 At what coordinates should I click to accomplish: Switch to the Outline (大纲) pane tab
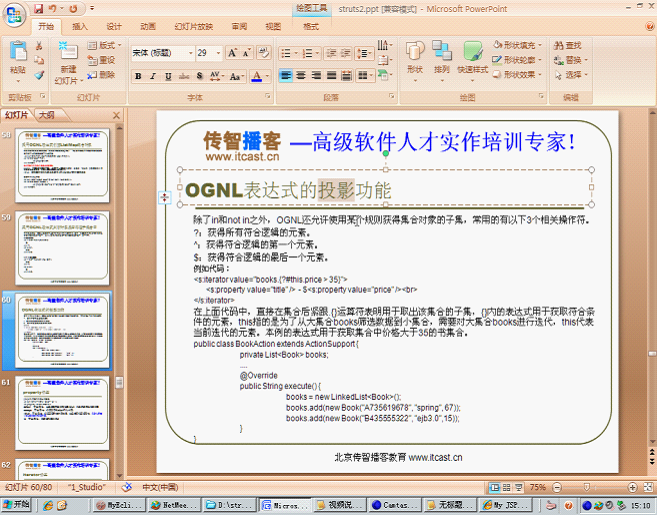47,115
